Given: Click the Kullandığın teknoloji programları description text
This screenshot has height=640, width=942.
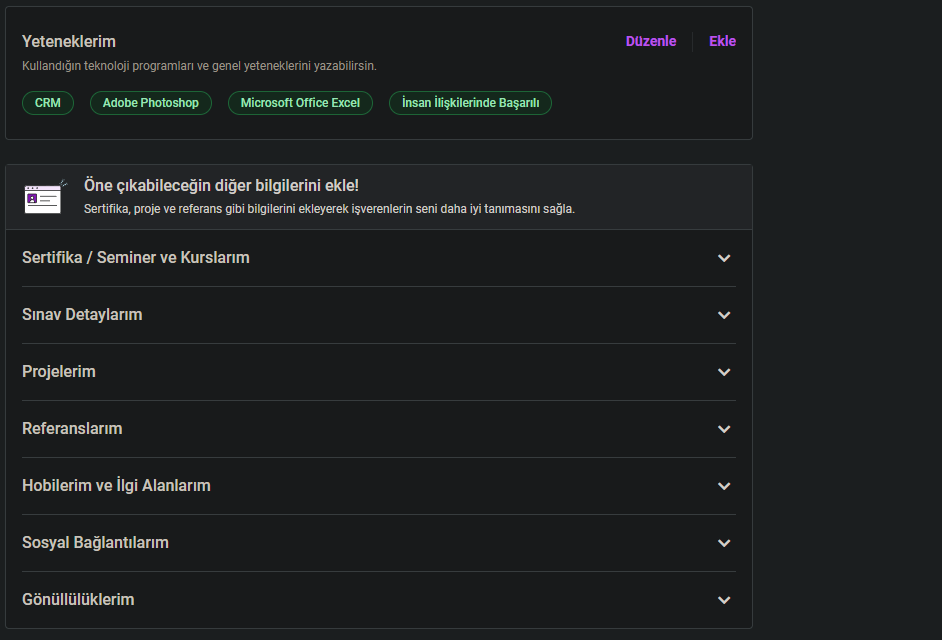Looking at the screenshot, I should point(199,66).
